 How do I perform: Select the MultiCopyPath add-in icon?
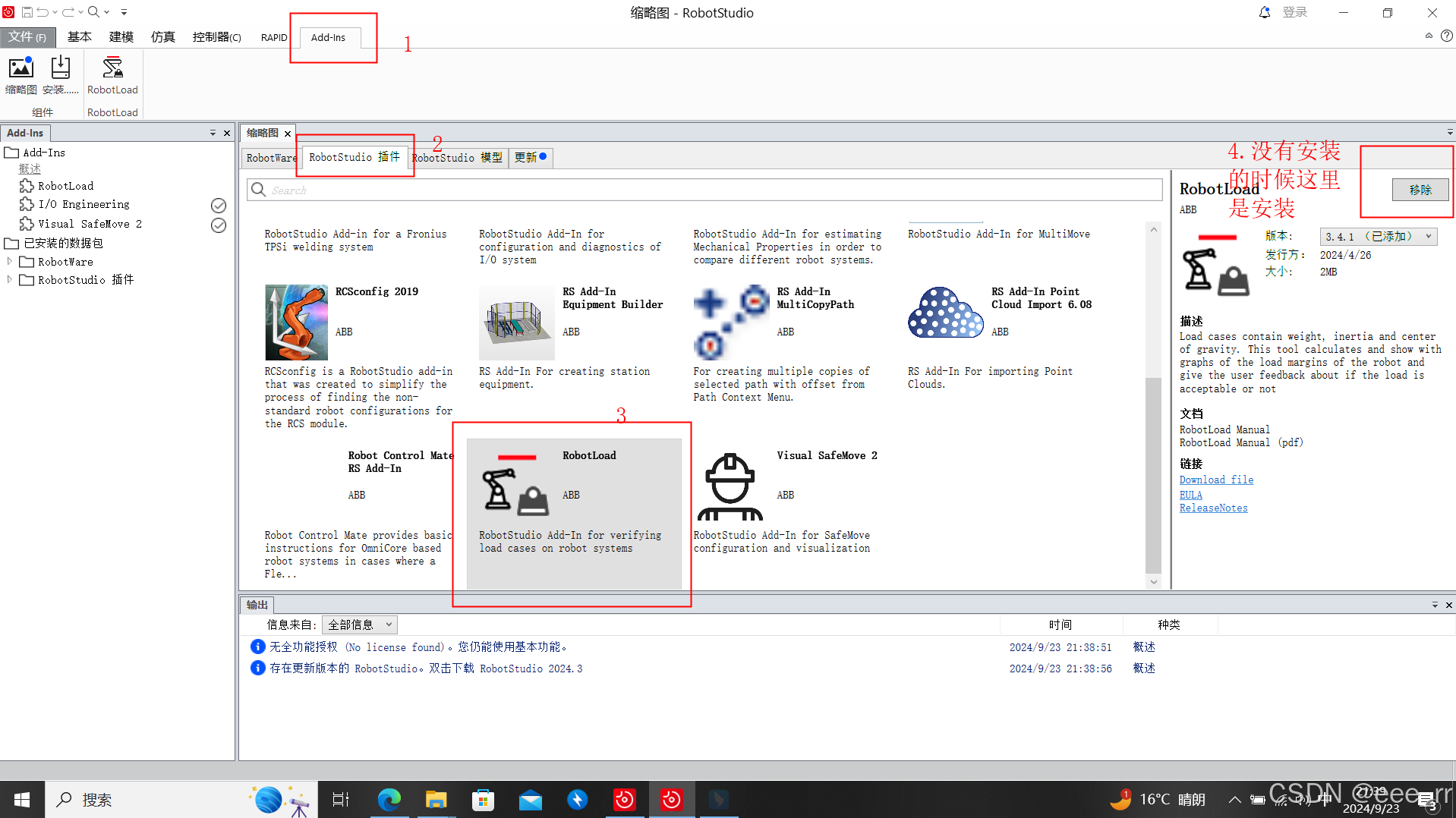(731, 322)
